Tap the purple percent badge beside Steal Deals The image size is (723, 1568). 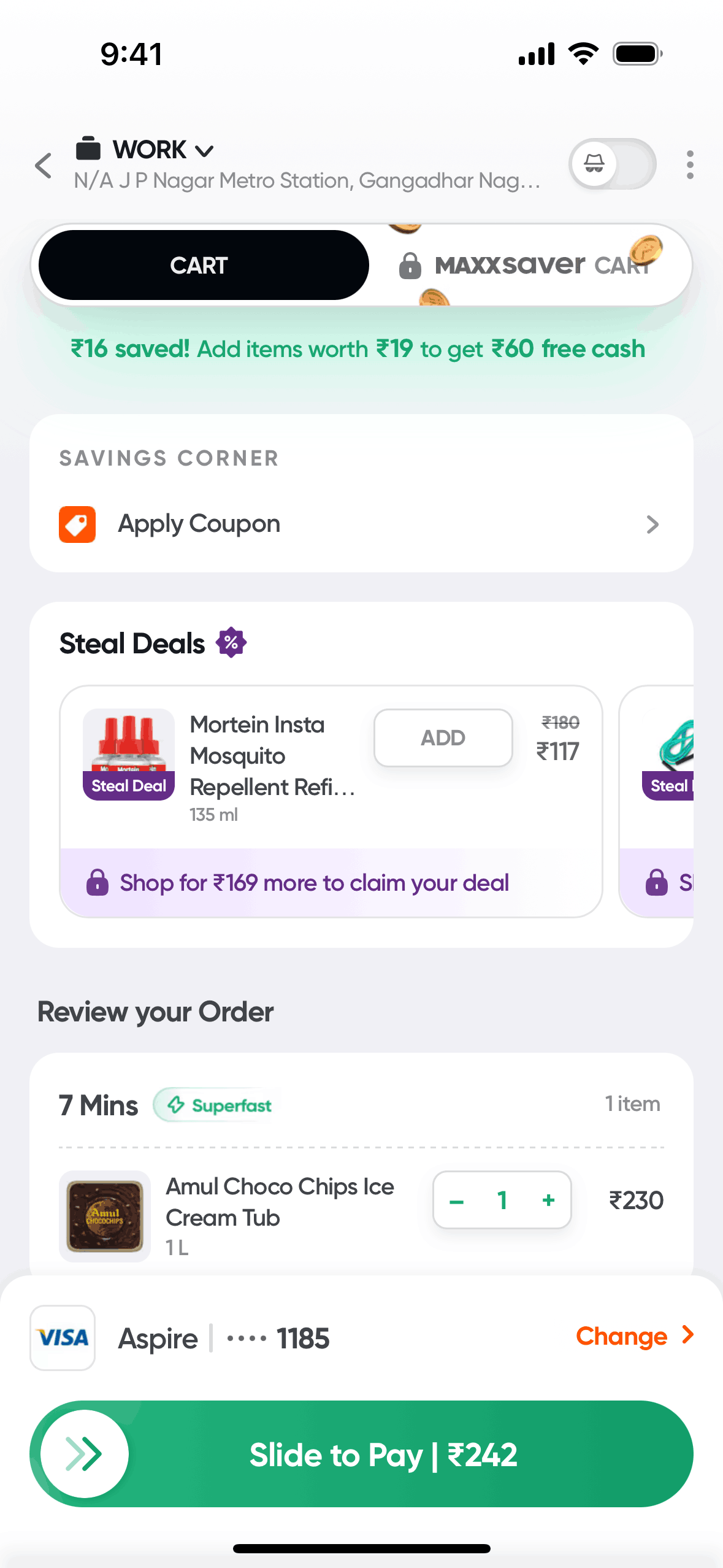[231, 643]
